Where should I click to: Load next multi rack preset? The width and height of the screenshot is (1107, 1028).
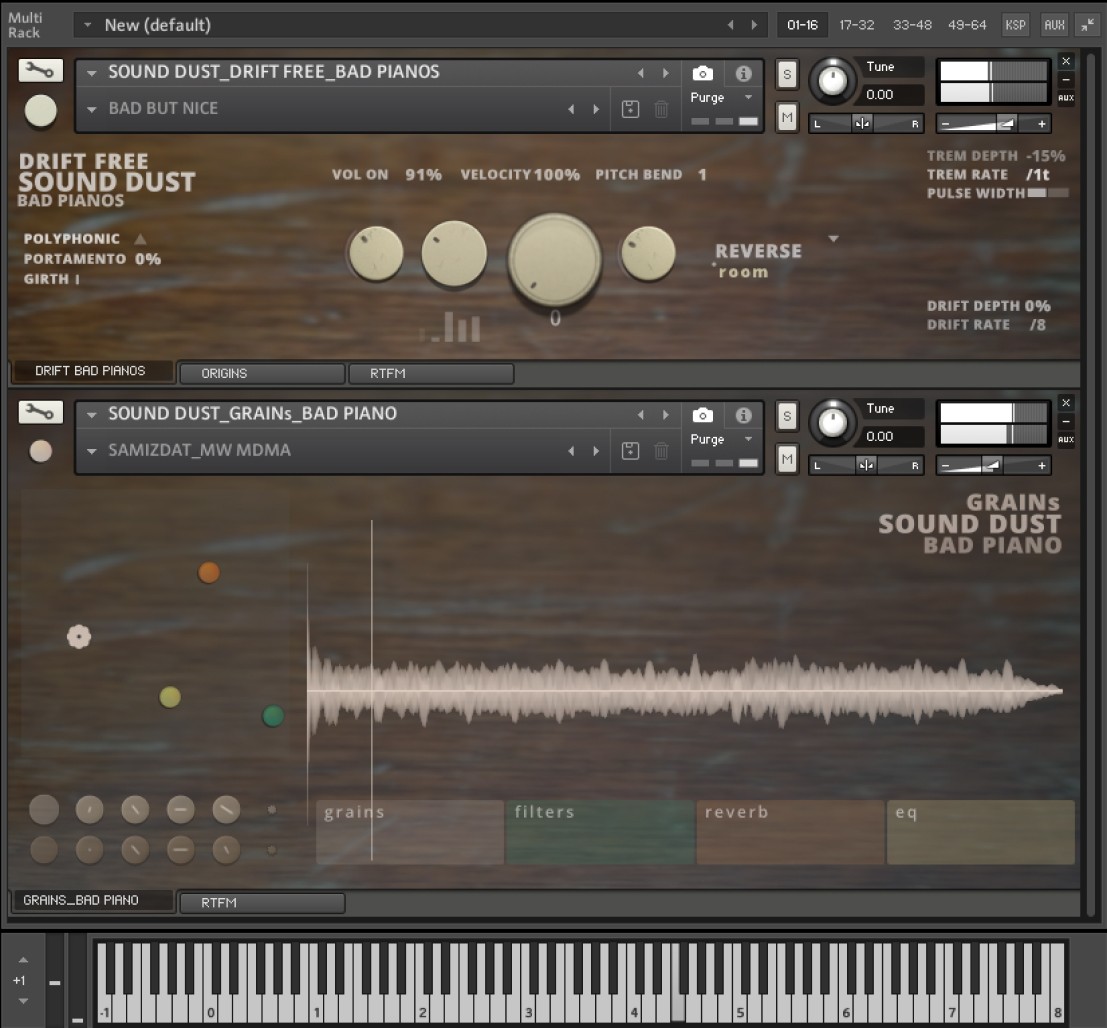point(754,25)
